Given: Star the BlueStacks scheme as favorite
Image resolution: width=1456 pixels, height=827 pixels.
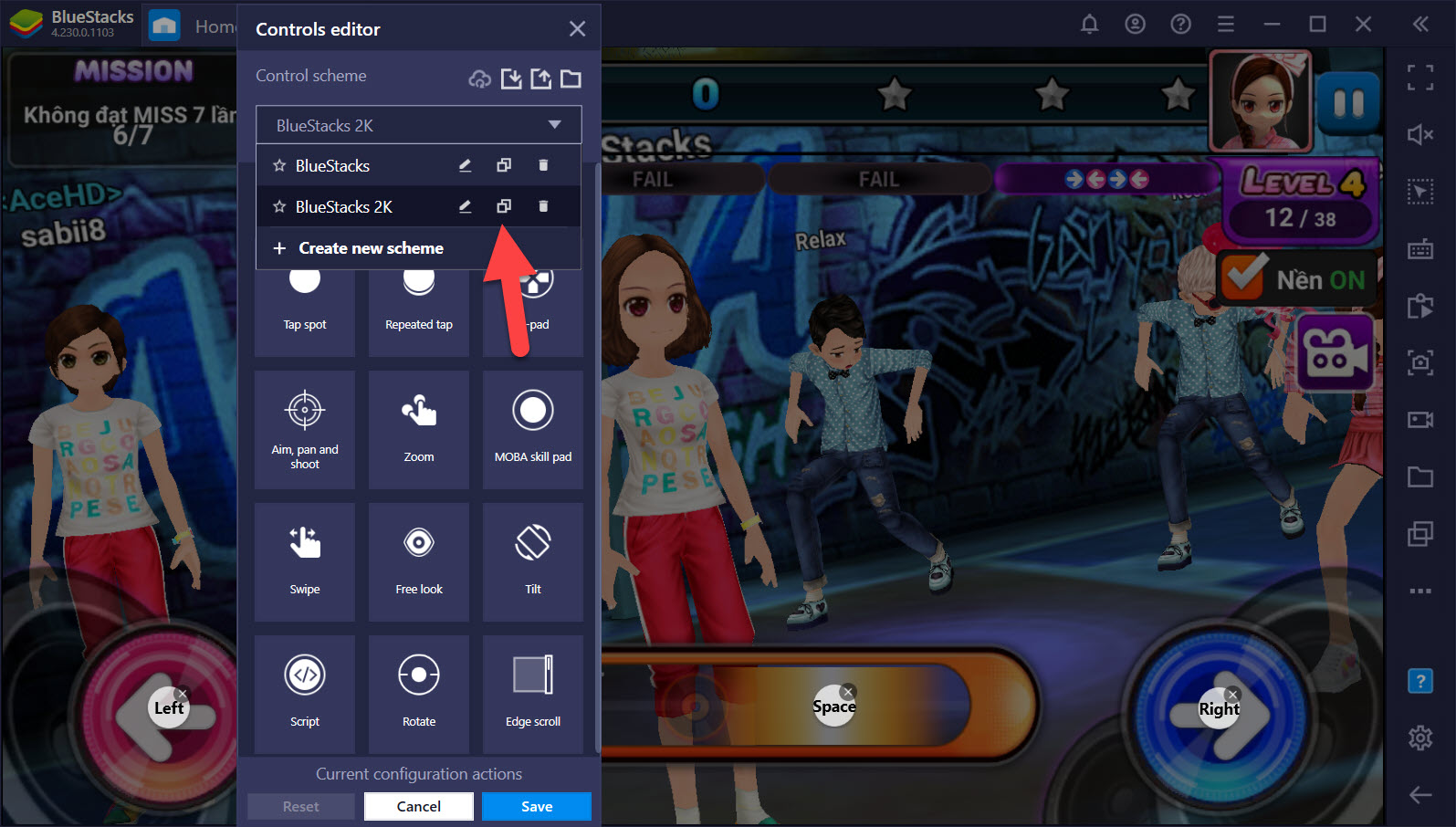Looking at the screenshot, I should (x=279, y=166).
